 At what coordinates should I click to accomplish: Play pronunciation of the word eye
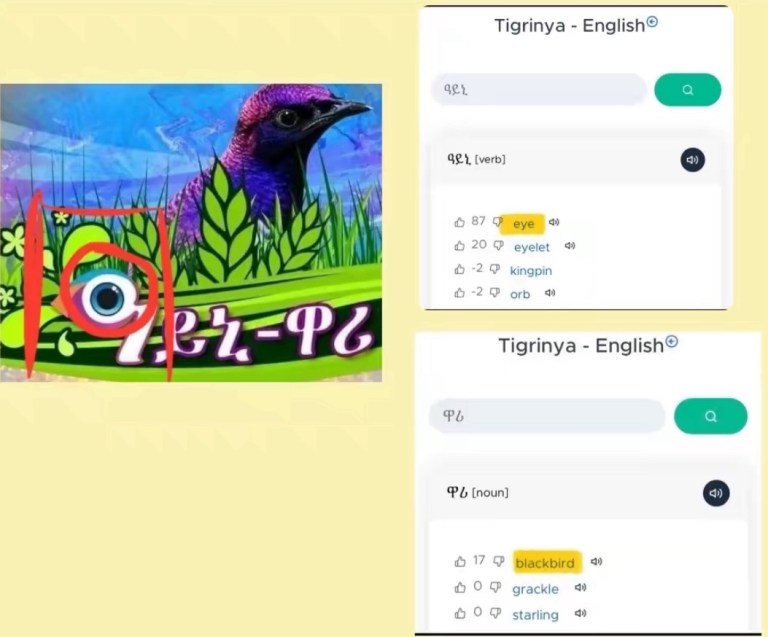pos(554,222)
